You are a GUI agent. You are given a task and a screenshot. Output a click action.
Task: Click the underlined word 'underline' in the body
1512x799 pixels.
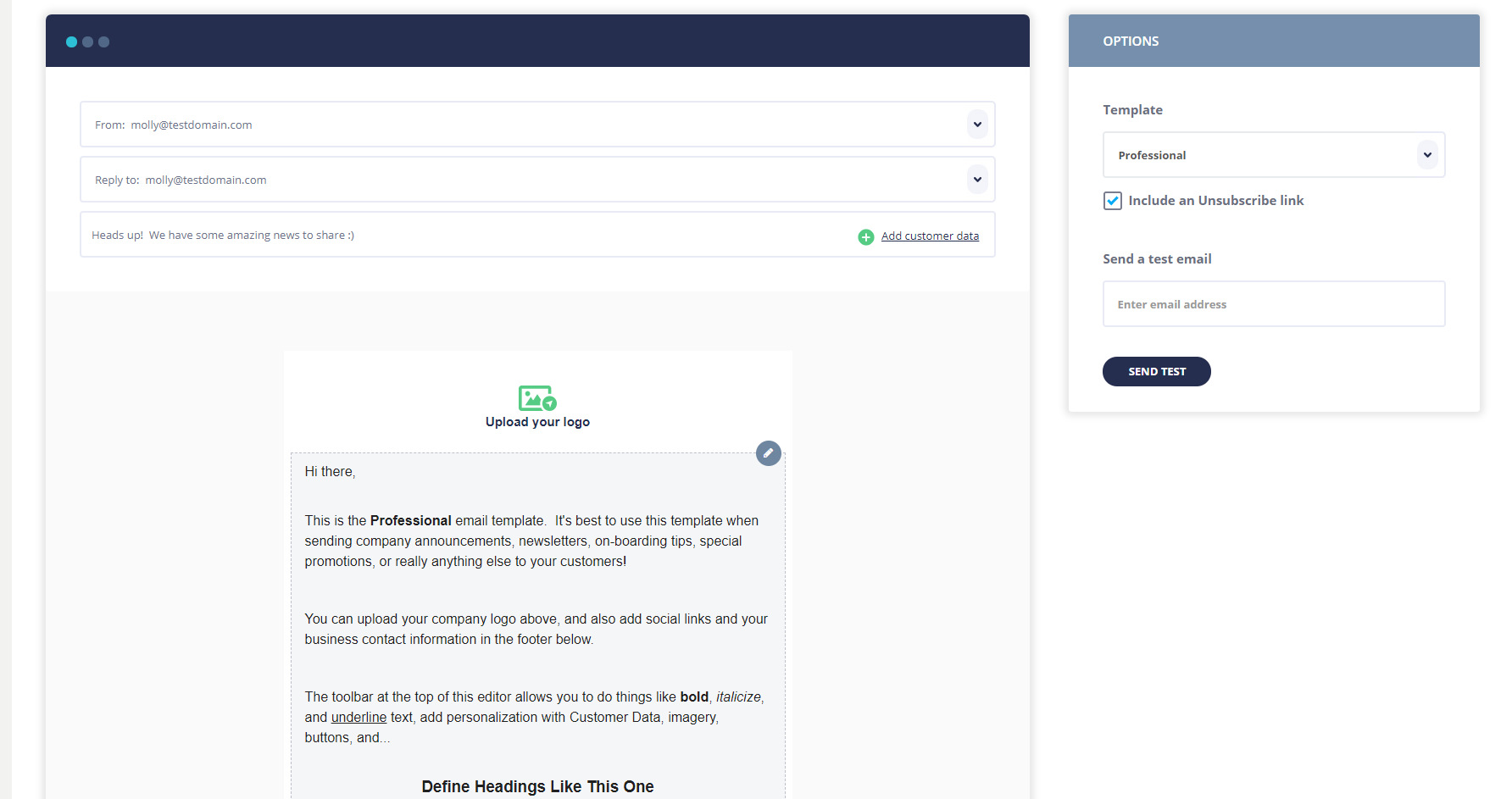359,718
